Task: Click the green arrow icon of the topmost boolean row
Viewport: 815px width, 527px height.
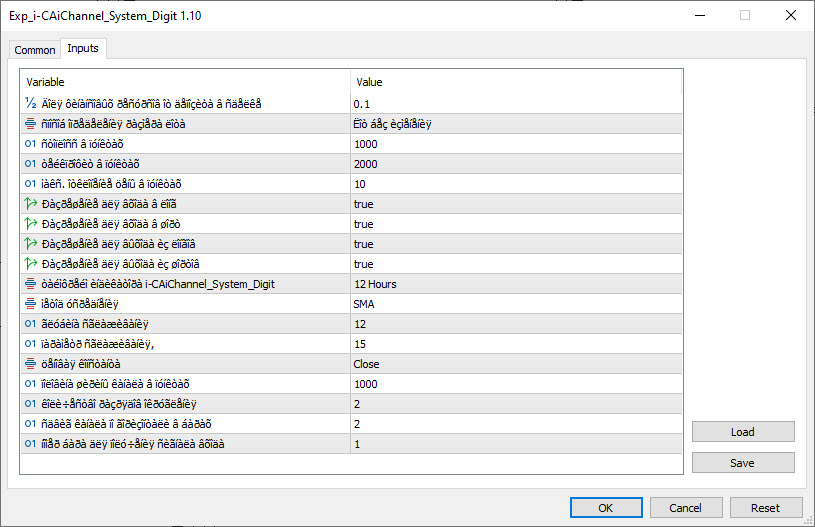Action: click(x=31, y=204)
